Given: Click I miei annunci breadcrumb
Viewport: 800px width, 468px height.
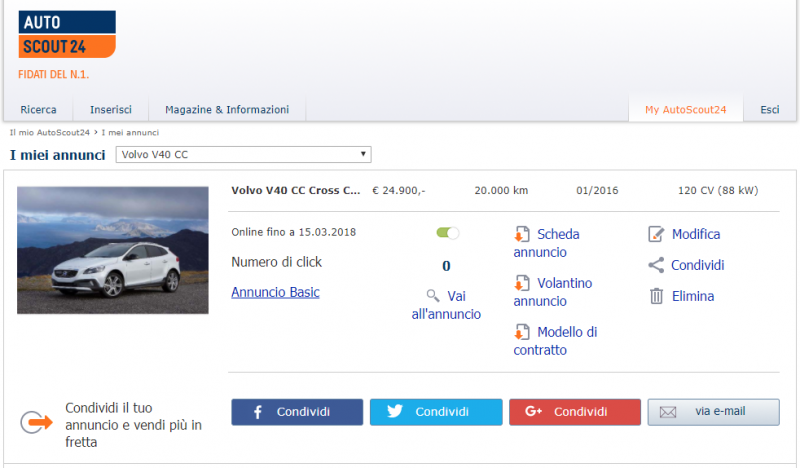Looking at the screenshot, I should point(130,133).
